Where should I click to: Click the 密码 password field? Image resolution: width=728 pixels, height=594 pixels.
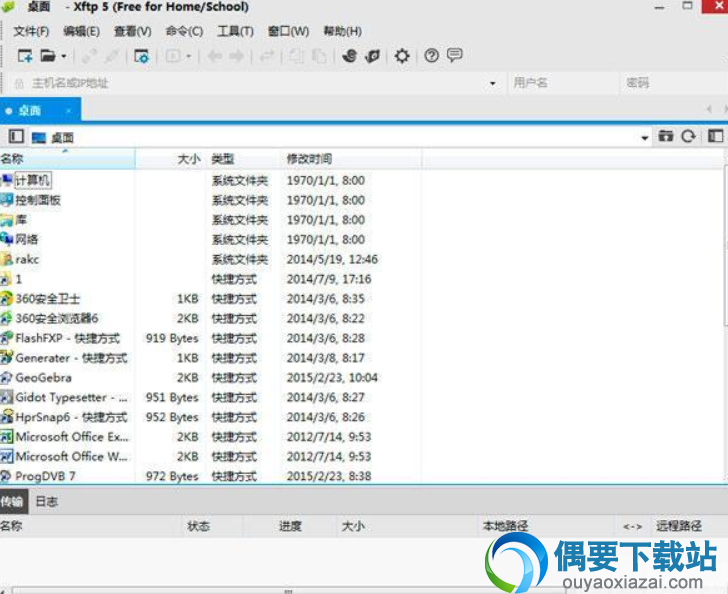click(674, 83)
